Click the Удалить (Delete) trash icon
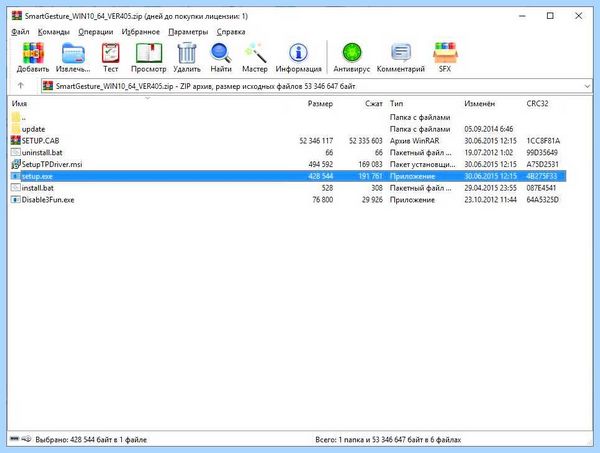 (x=187, y=53)
